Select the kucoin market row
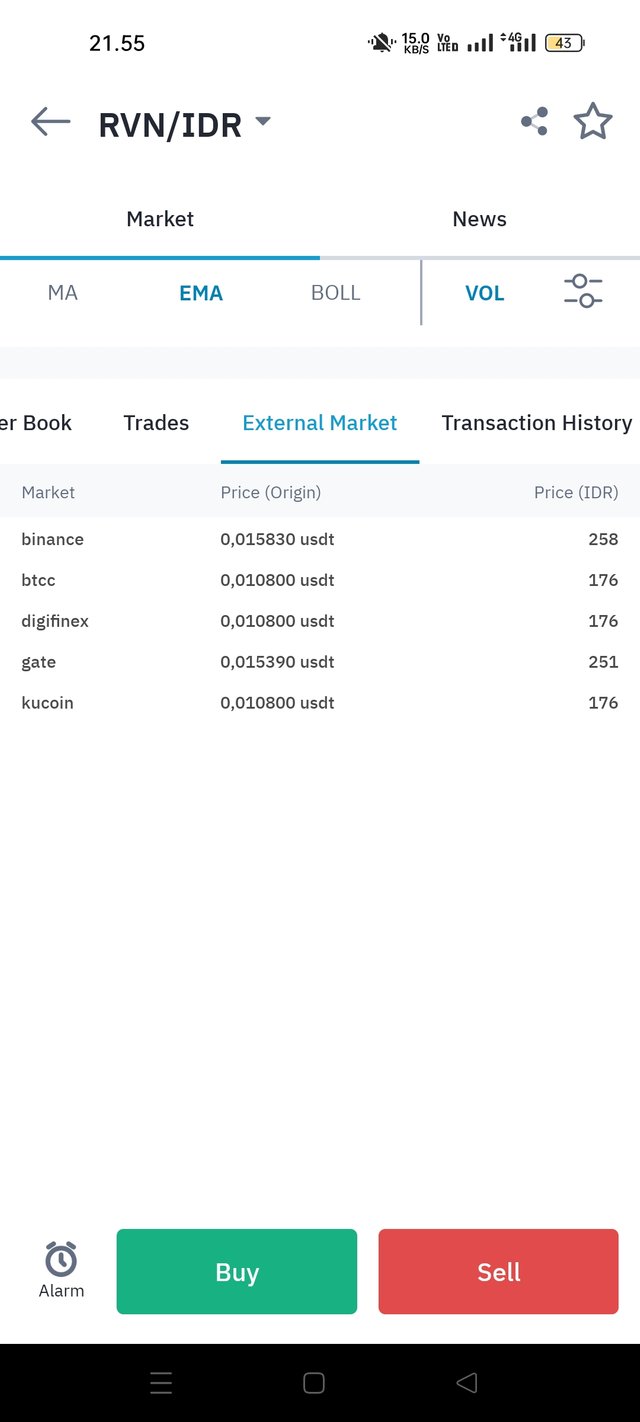The height and width of the screenshot is (1422, 640). 320,703
